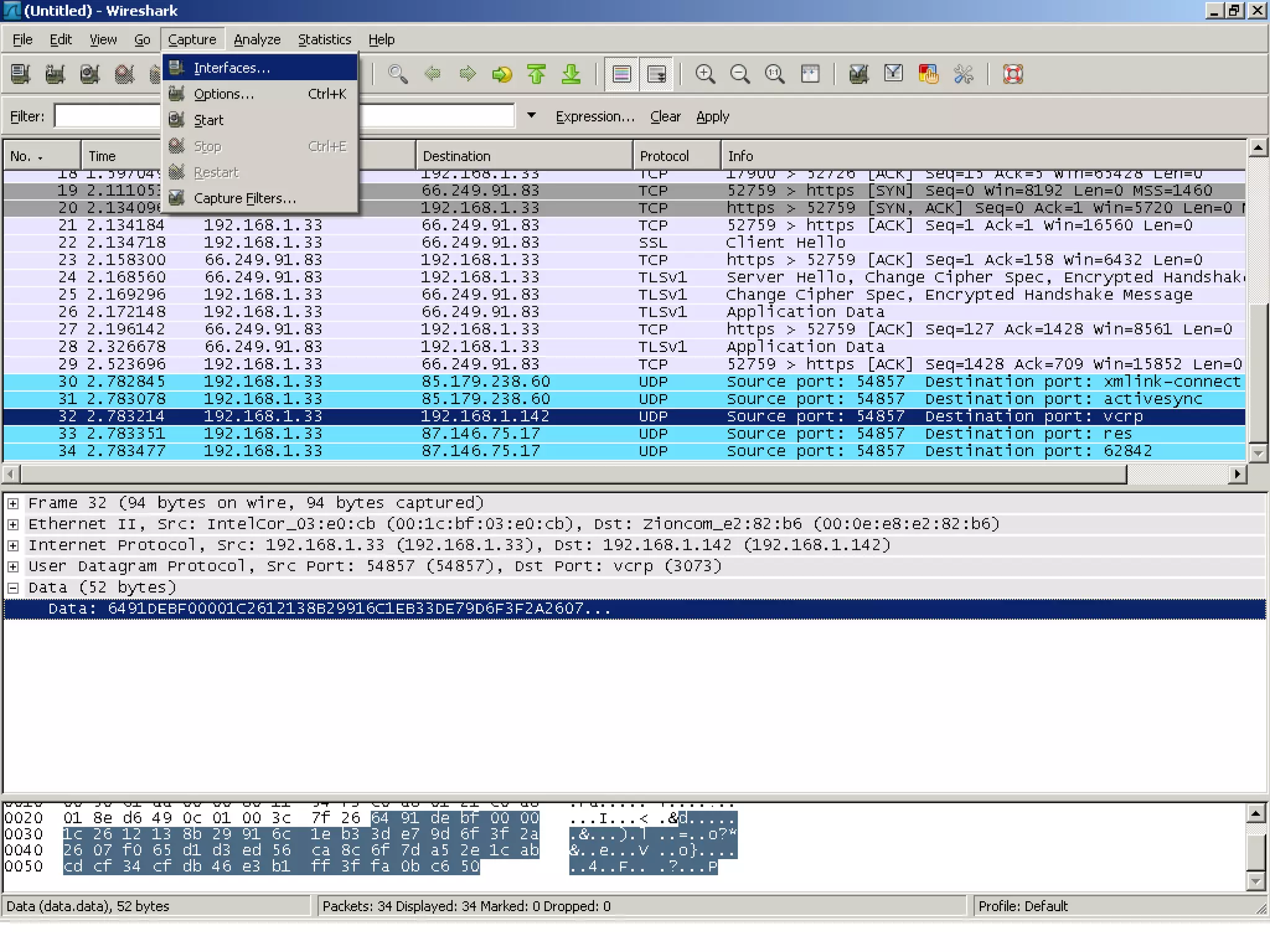
Task: Click the Zoom In toolbar icon
Action: pyautogui.click(x=705, y=74)
